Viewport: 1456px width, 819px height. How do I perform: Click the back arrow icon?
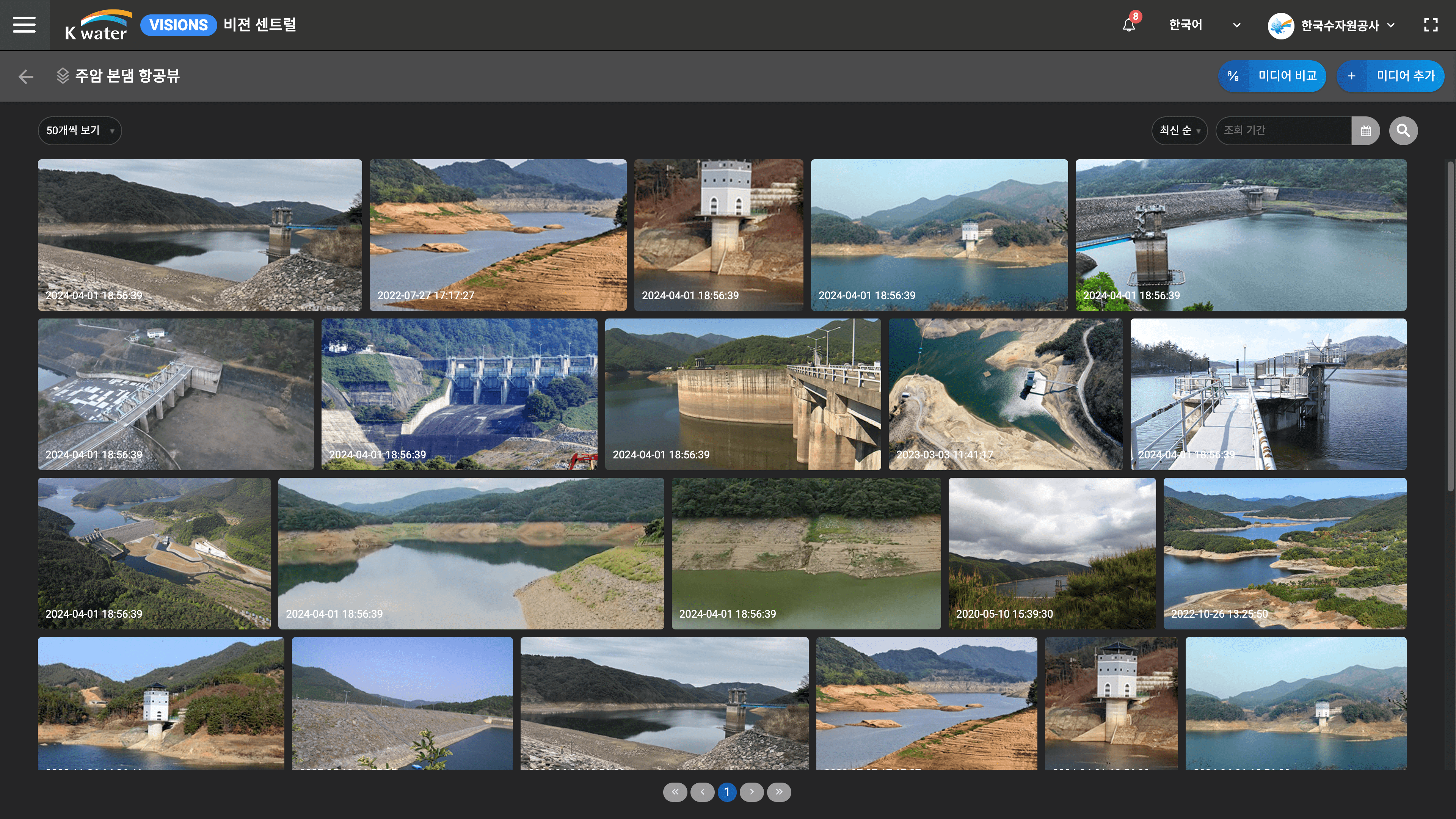coord(26,76)
